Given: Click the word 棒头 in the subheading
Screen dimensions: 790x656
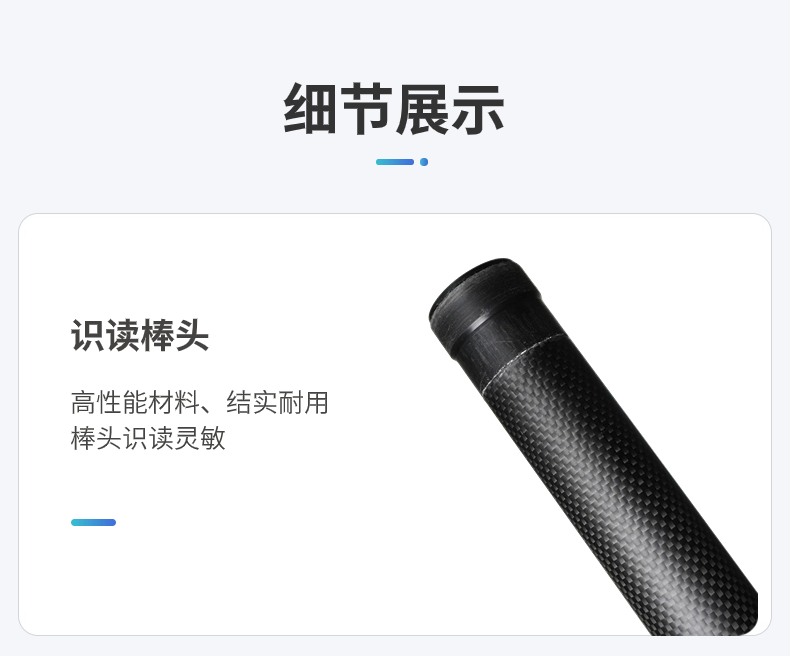Looking at the screenshot, I should pyautogui.click(x=174, y=336).
